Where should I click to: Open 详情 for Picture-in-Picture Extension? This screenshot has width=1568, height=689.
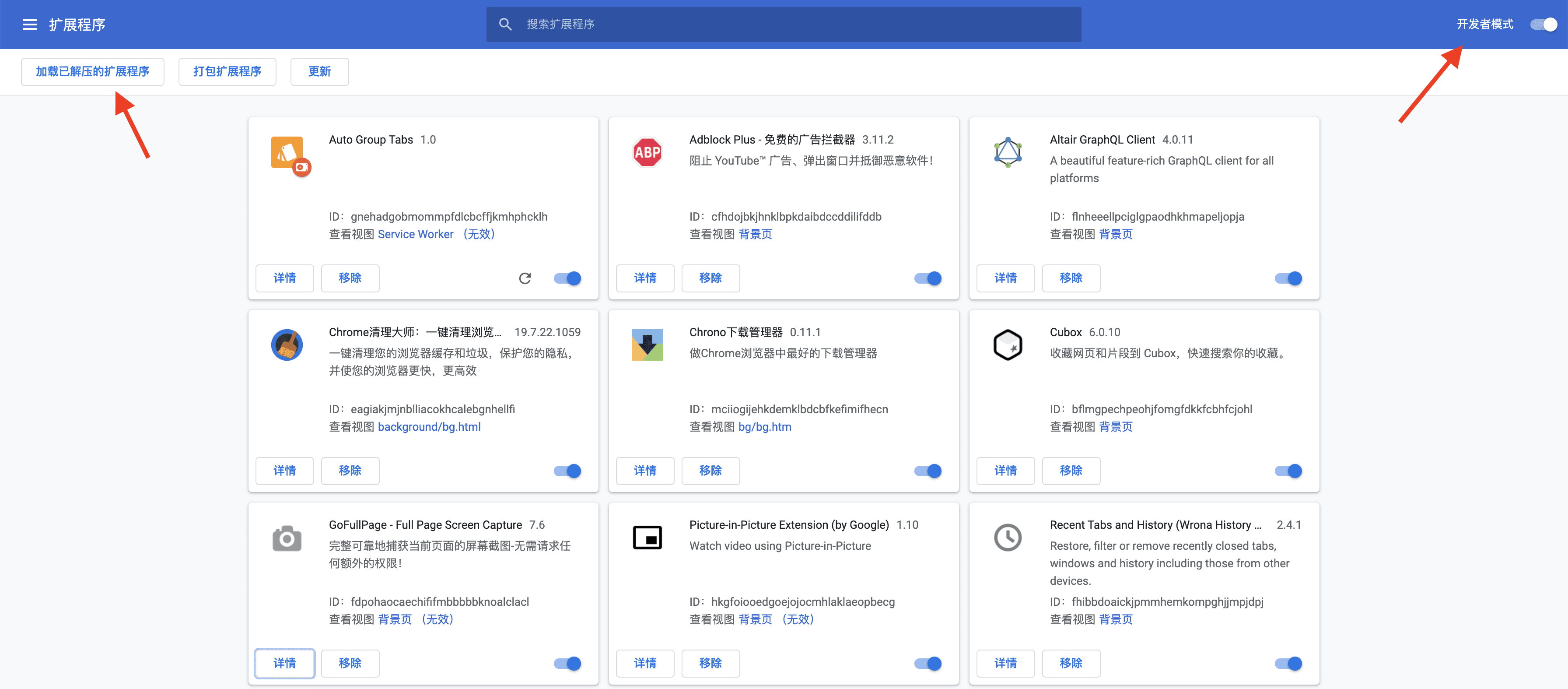pyautogui.click(x=644, y=664)
